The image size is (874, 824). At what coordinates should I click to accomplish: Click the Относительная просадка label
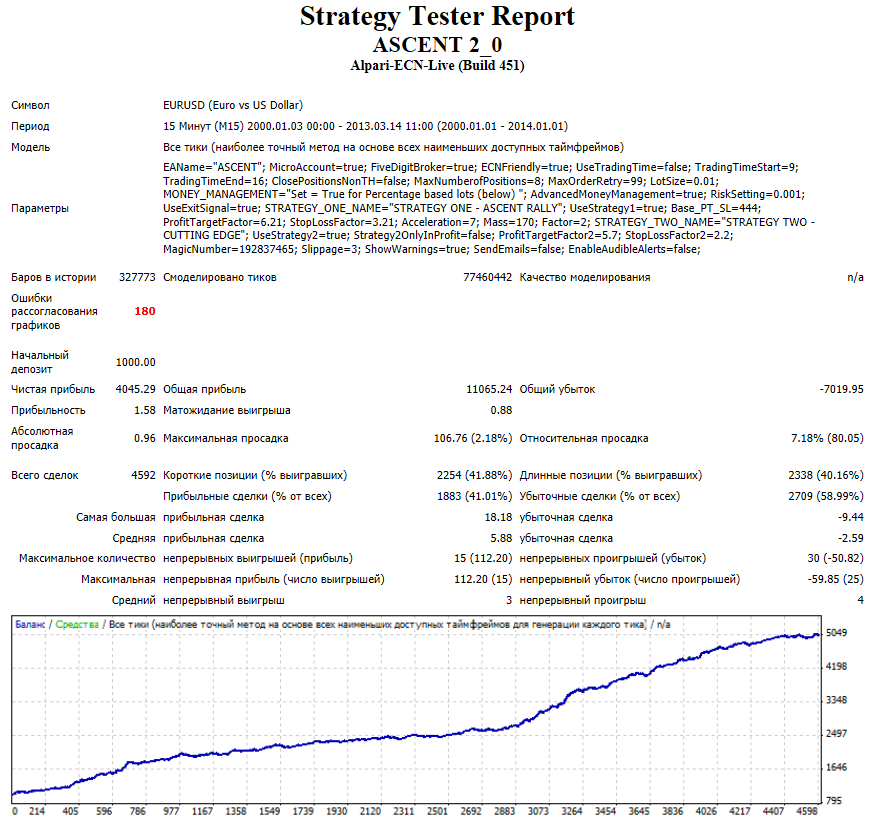pos(584,439)
